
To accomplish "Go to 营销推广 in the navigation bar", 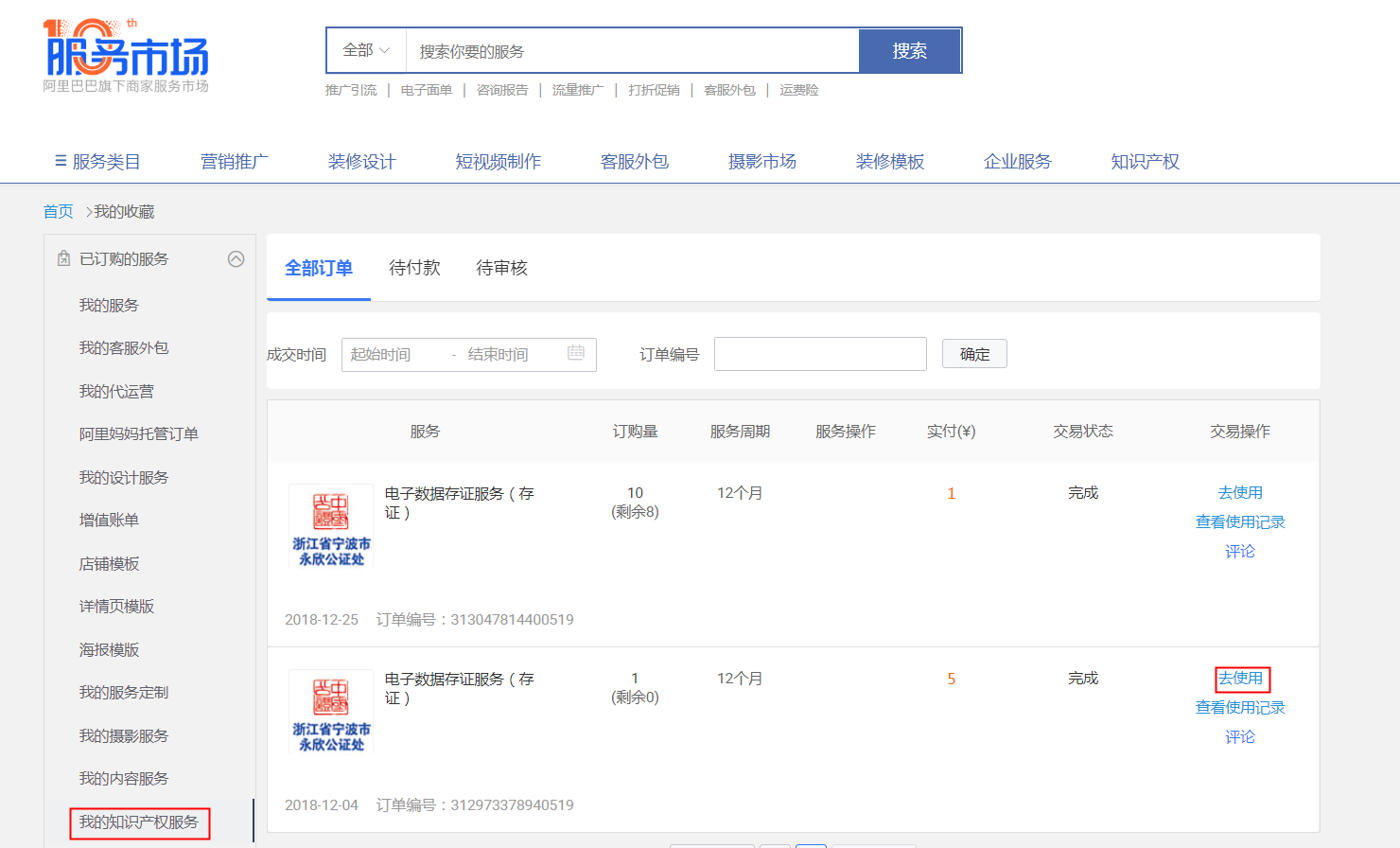I will pyautogui.click(x=235, y=162).
